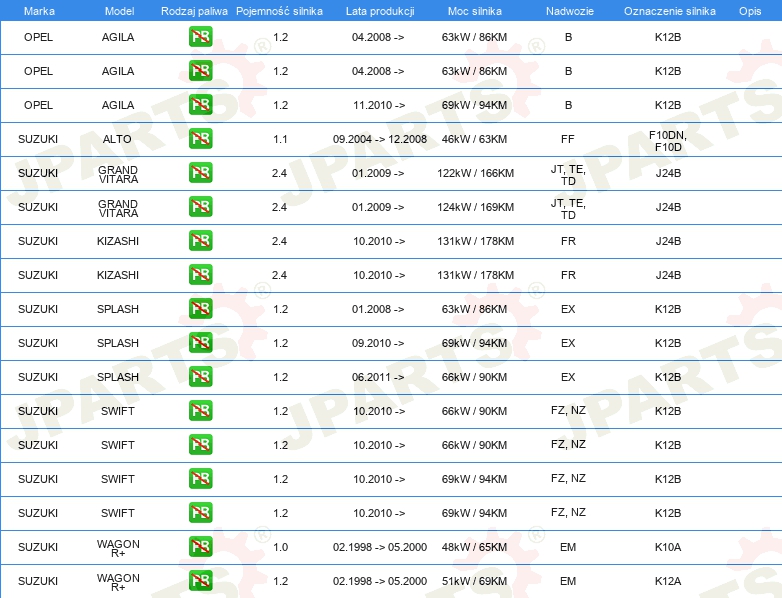Select body code B in 11.2010 row

(569, 105)
